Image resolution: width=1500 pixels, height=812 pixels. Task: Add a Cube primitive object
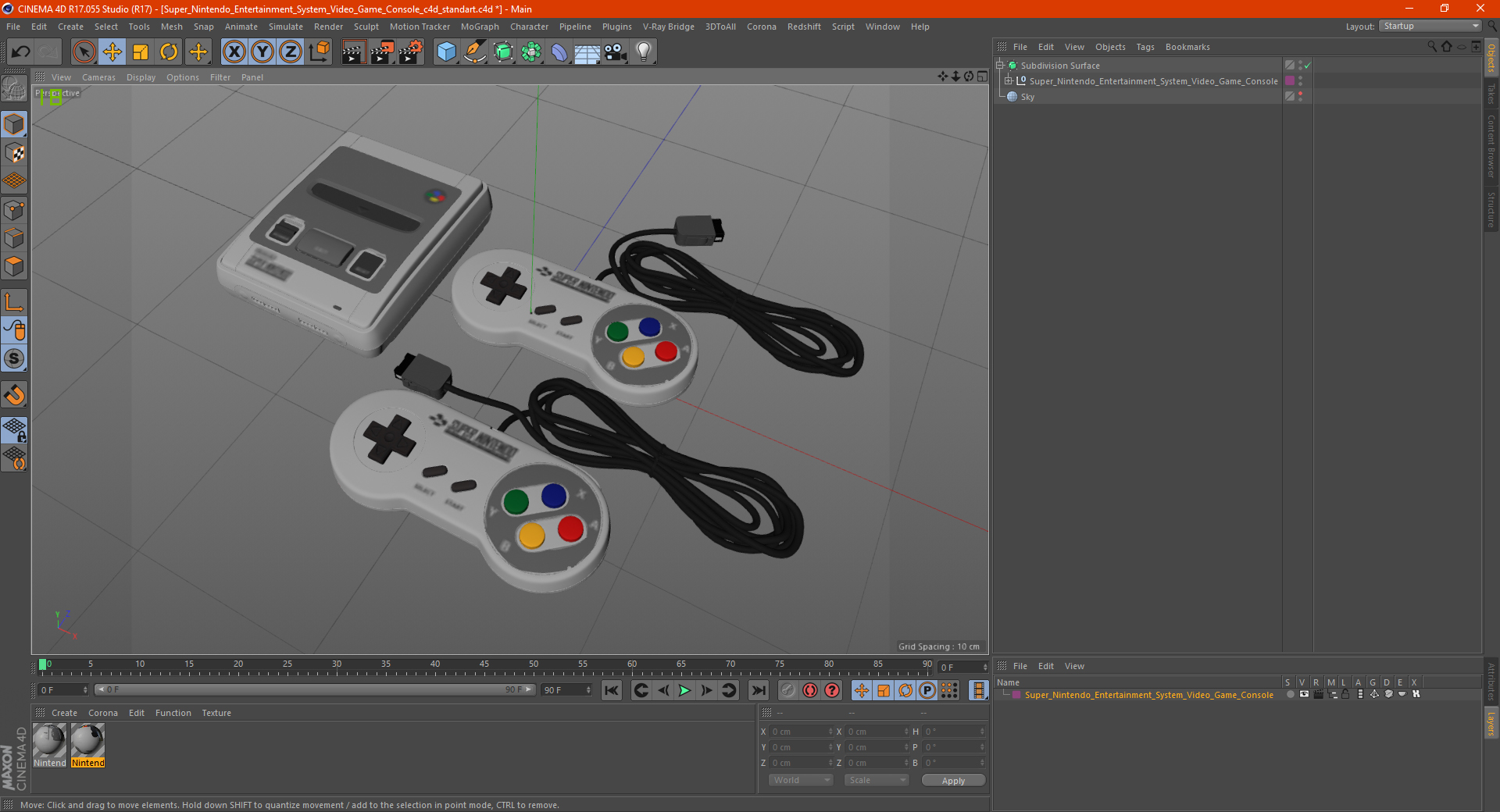coord(446,52)
